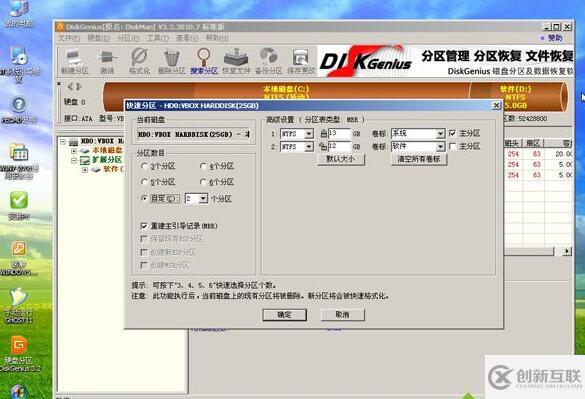This screenshot has height=399, width=585.
Task: Open the 系统 volume label dropdown
Action: [x=441, y=134]
